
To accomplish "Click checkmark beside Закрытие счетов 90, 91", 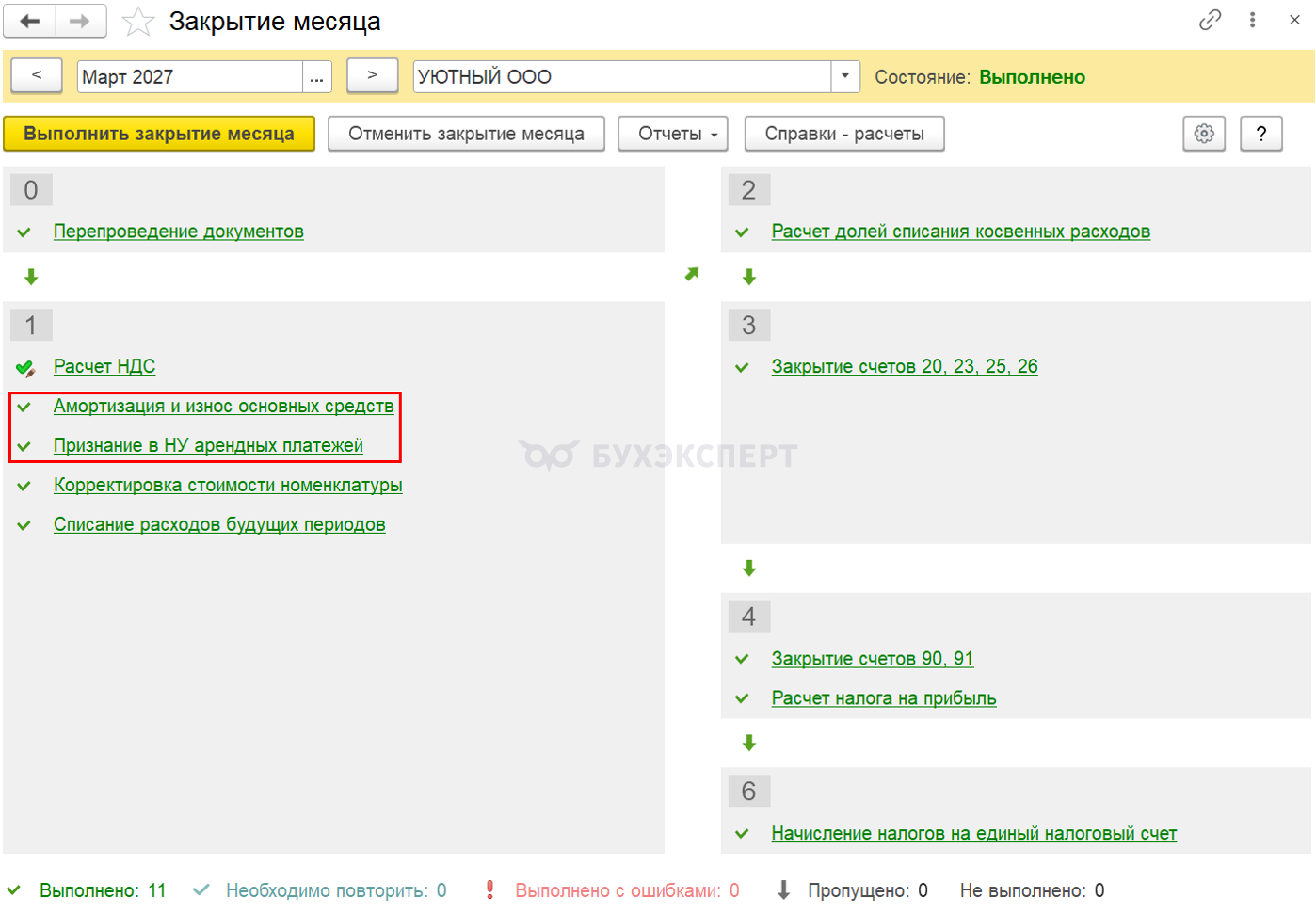I will (742, 659).
